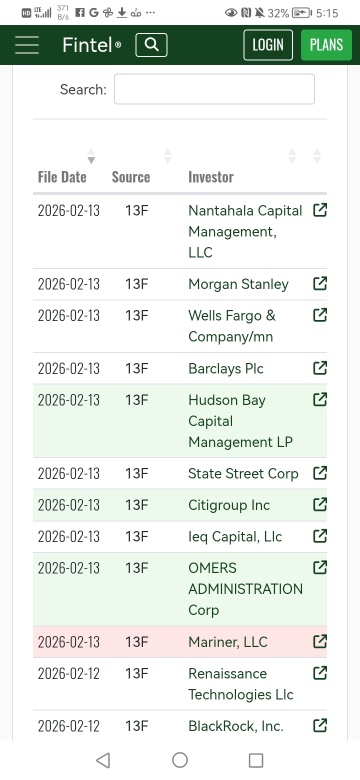
Task: Sort table by Investor column arrows
Action: pyautogui.click(x=292, y=156)
